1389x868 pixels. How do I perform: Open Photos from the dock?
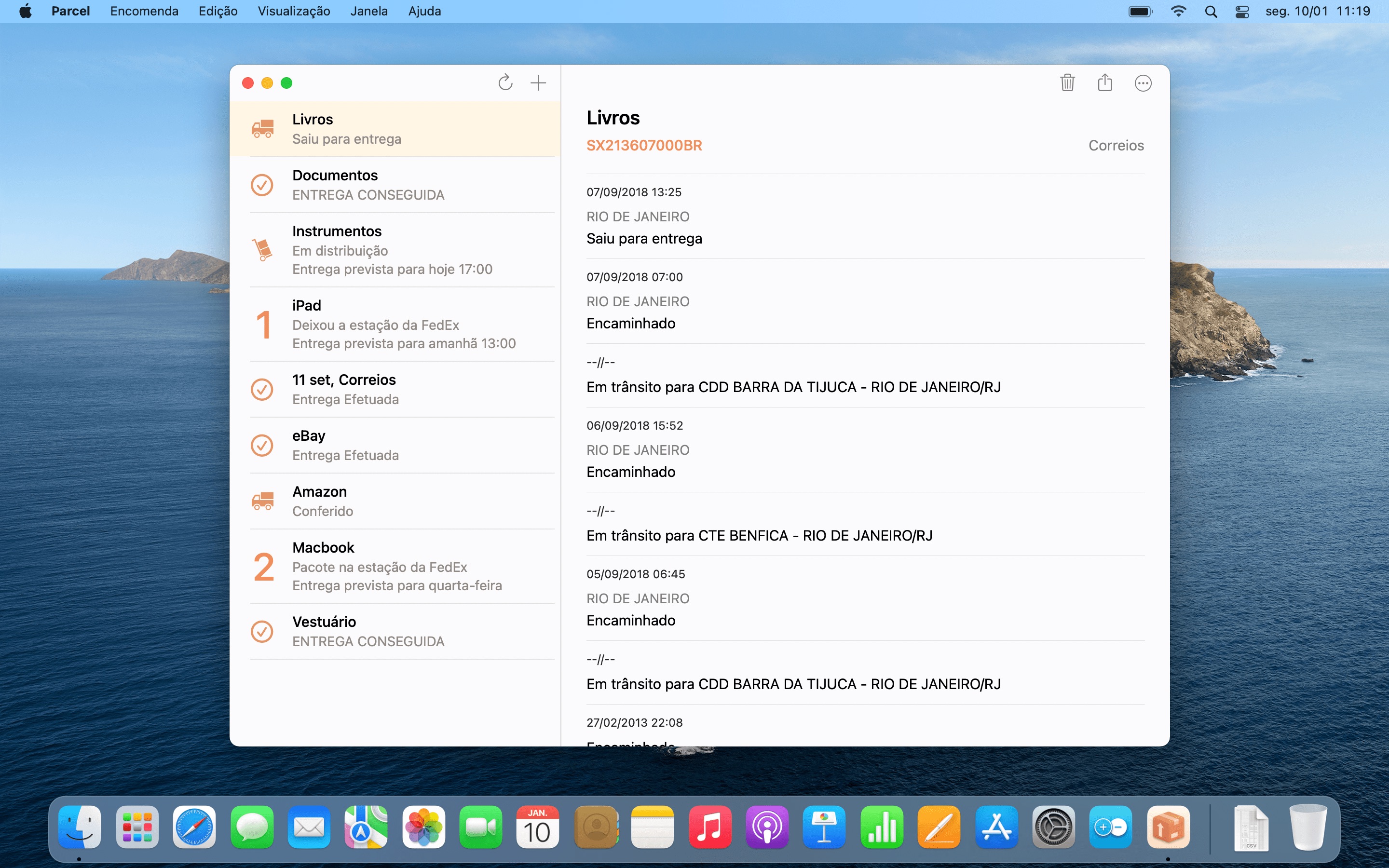[x=423, y=827]
